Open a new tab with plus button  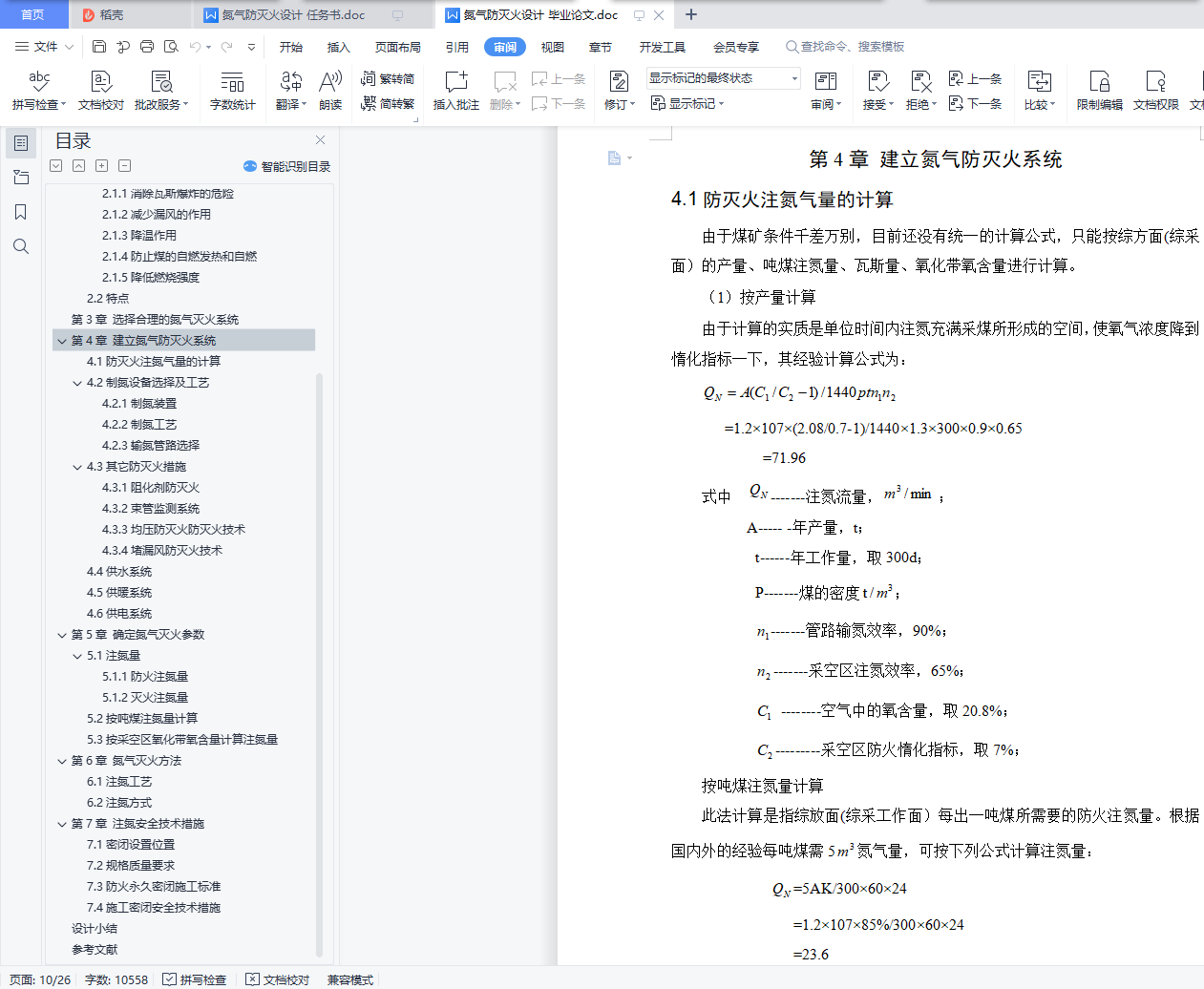tap(691, 14)
